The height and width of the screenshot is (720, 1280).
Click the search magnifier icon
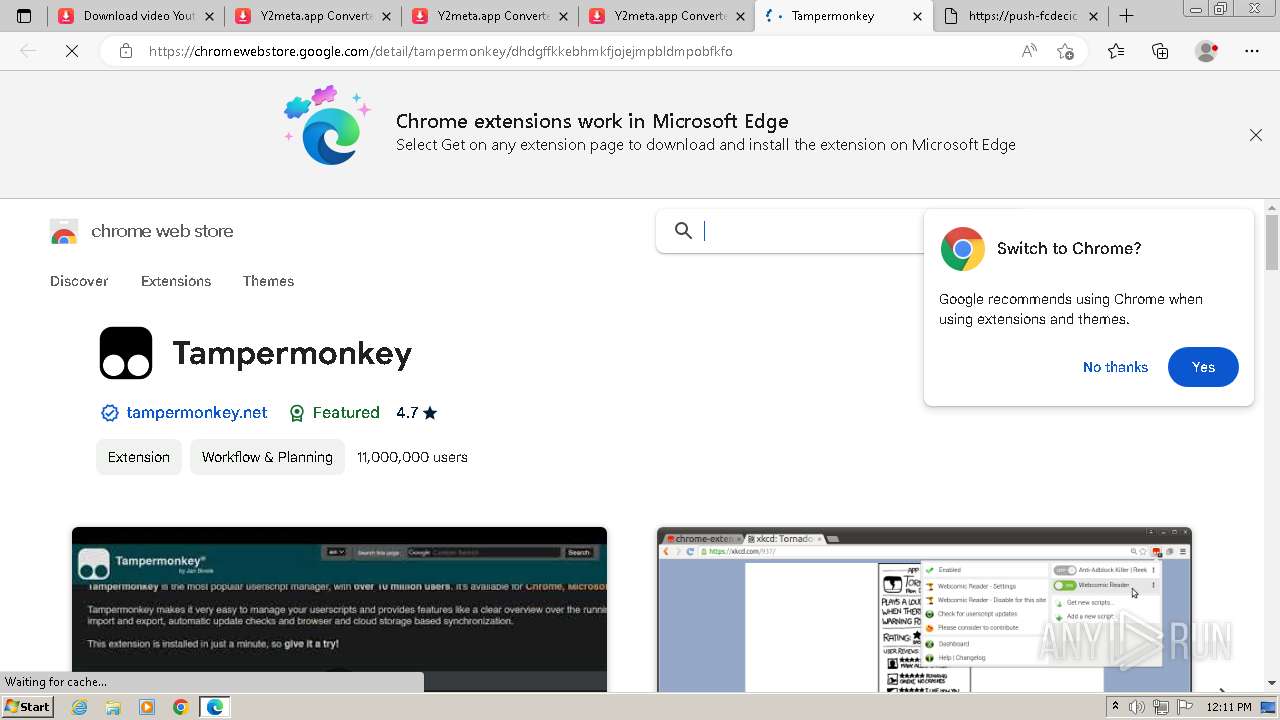[x=683, y=231]
